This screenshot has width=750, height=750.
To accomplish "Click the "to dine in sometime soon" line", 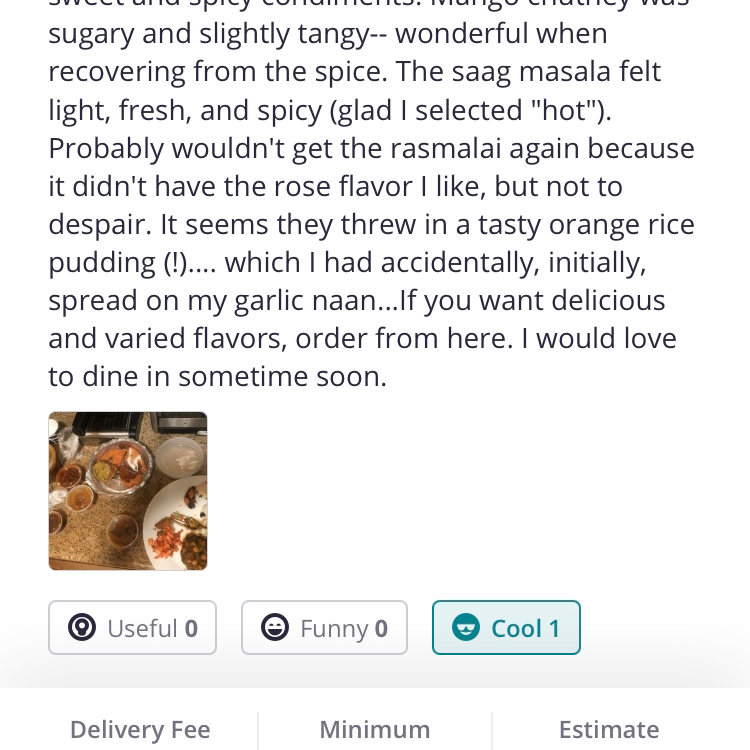I will pos(217,377).
